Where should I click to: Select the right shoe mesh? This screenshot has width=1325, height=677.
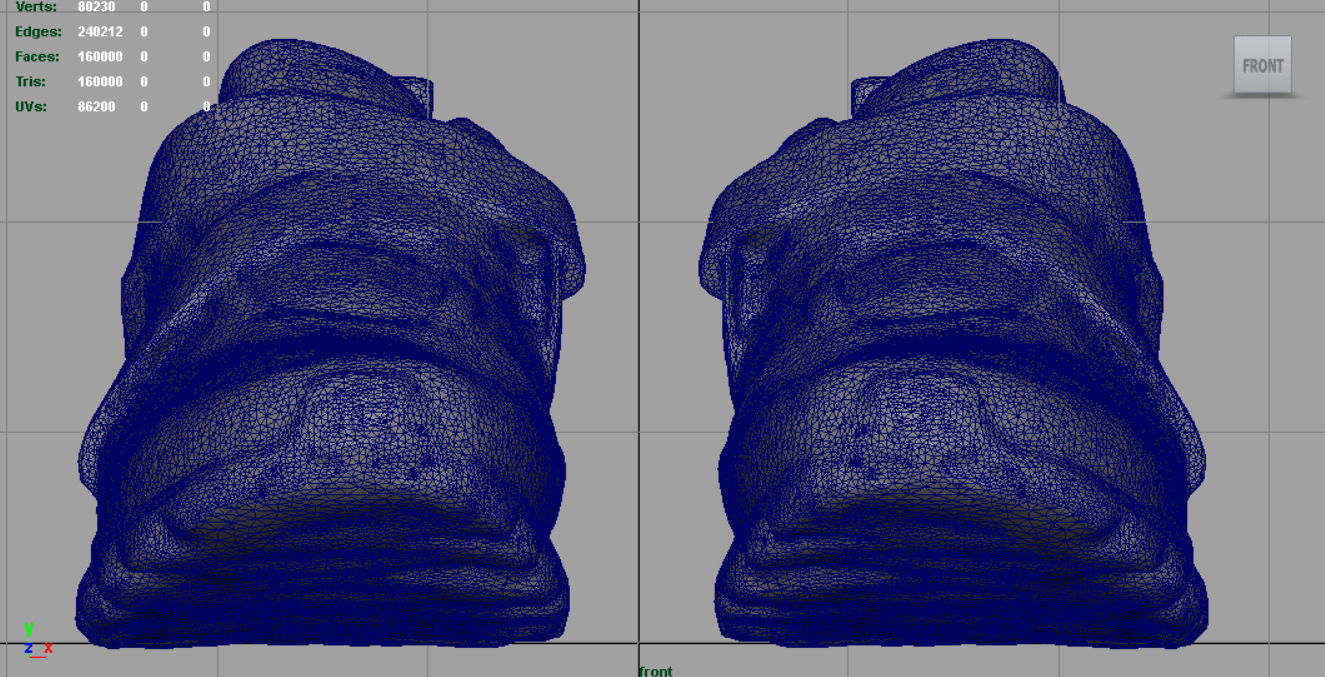click(x=954, y=346)
